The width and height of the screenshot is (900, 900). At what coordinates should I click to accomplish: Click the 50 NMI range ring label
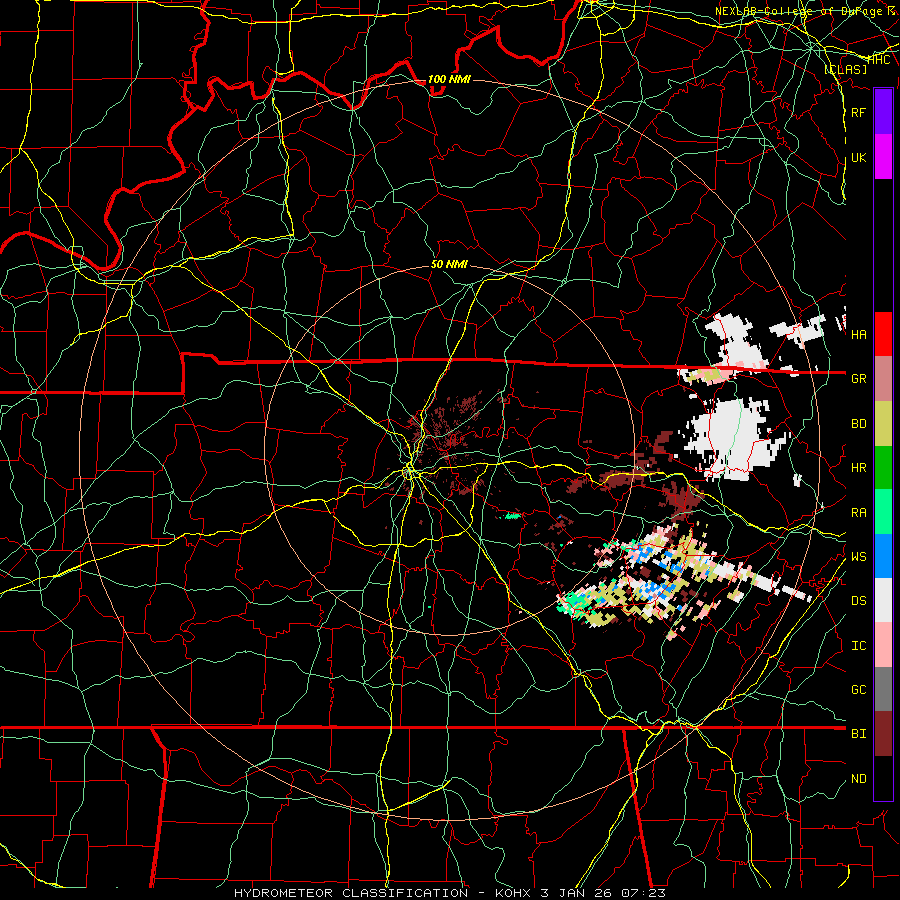click(449, 264)
